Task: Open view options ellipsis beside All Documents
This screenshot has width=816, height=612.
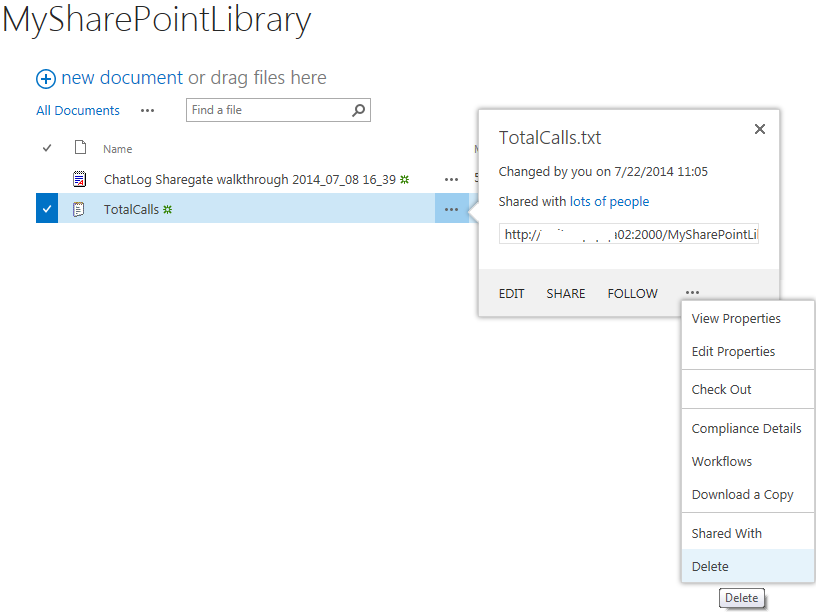Action: coord(147,110)
